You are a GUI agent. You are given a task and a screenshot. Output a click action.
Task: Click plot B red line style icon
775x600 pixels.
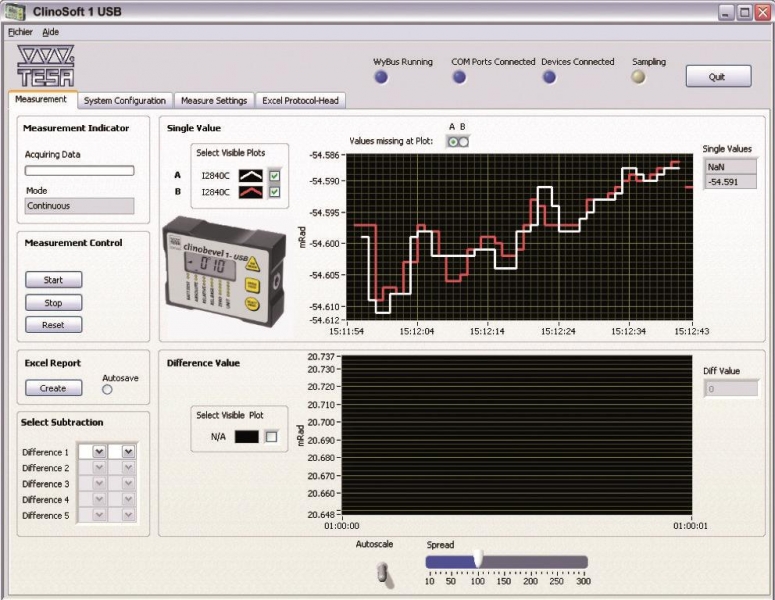(x=251, y=192)
